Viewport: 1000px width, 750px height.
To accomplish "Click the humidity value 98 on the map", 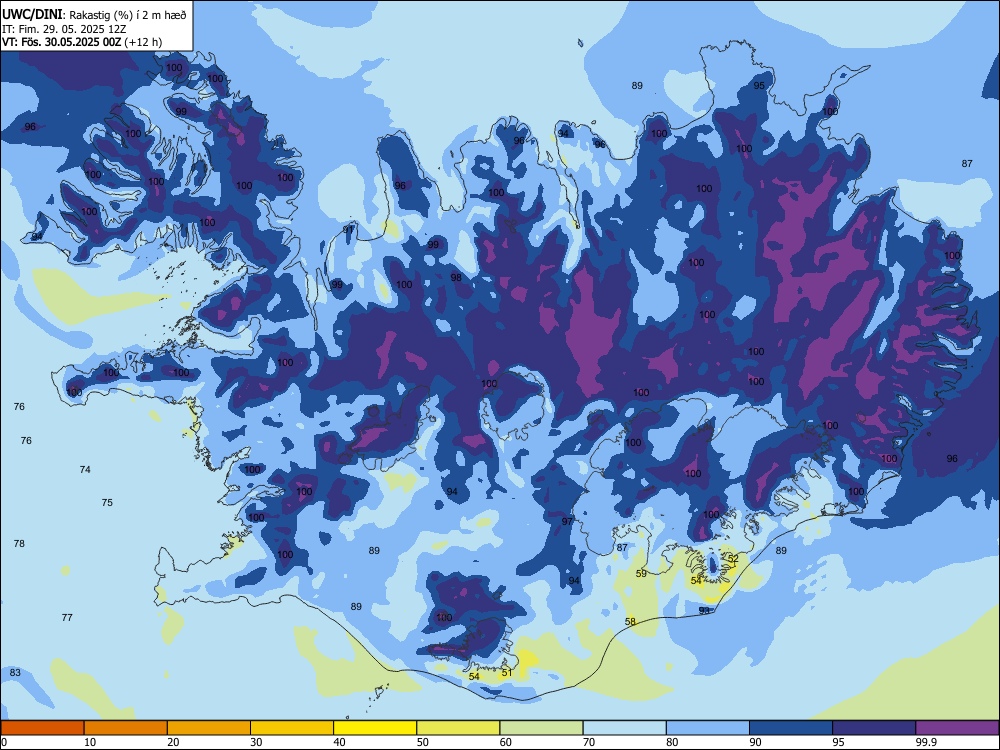I will point(456,277).
